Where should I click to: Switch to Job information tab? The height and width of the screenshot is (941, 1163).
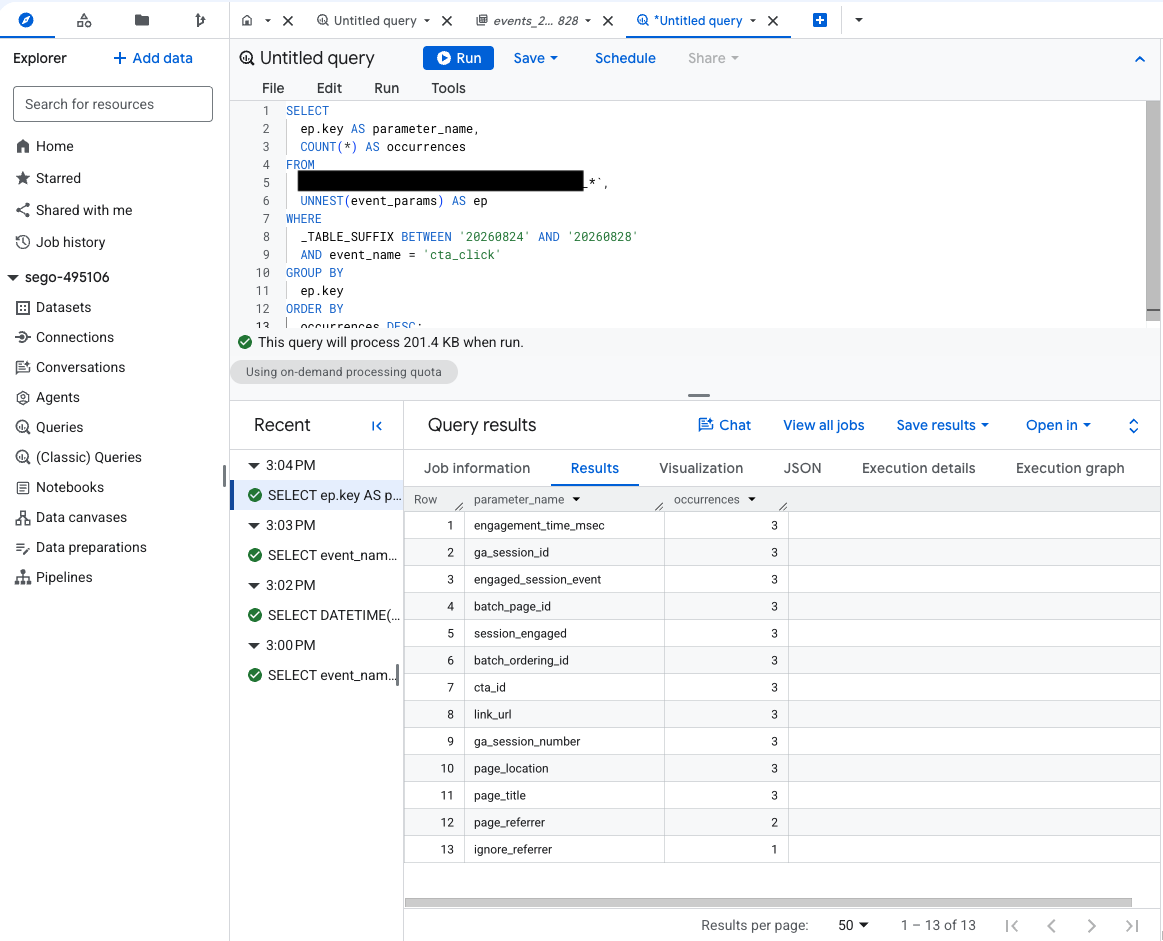[x=477, y=468]
